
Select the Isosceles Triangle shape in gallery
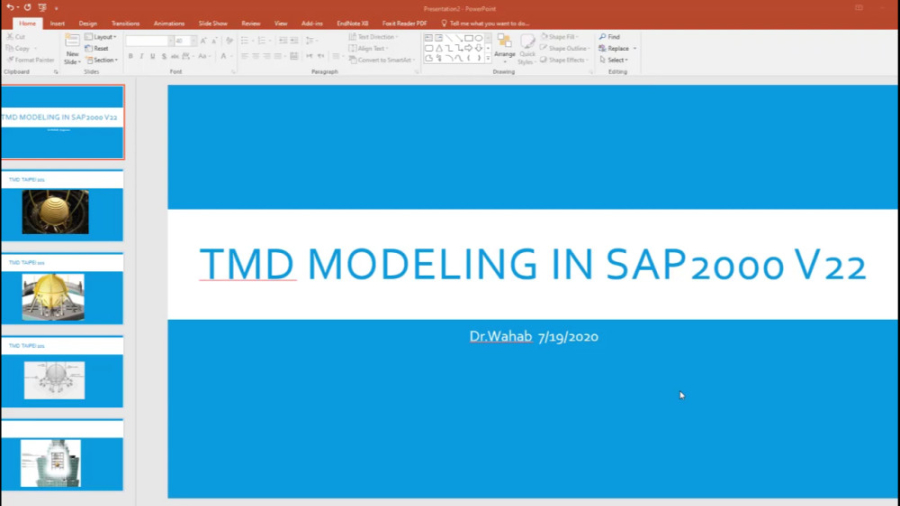pyautogui.click(x=439, y=48)
